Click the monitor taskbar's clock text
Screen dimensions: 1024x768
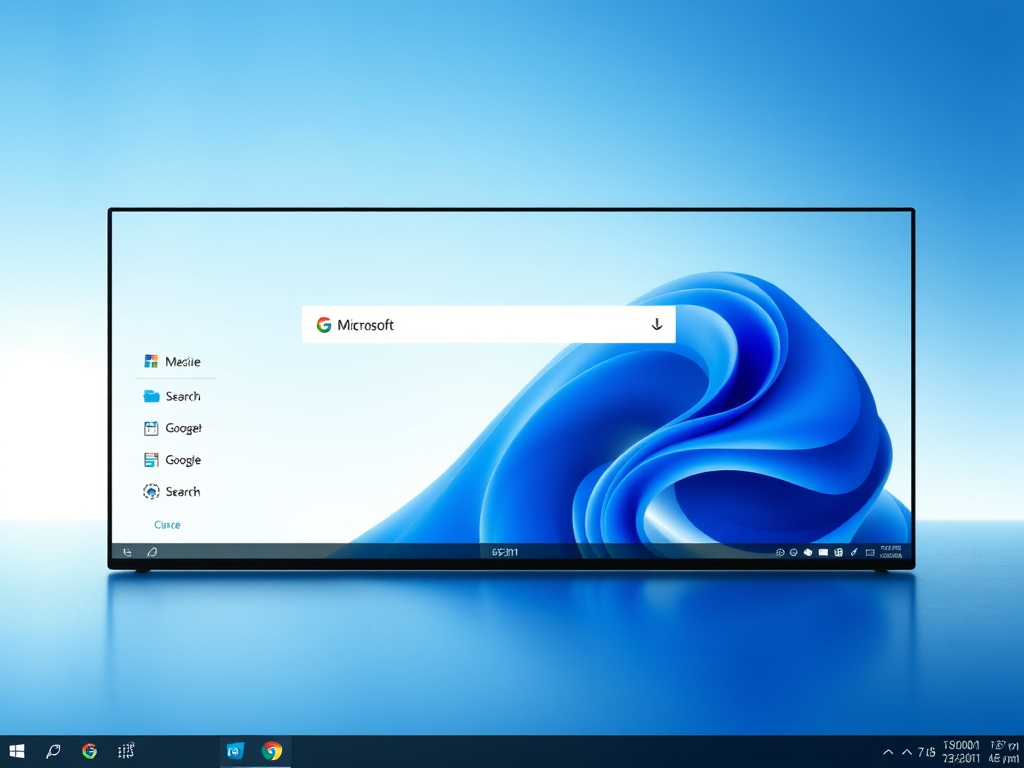pos(891,552)
